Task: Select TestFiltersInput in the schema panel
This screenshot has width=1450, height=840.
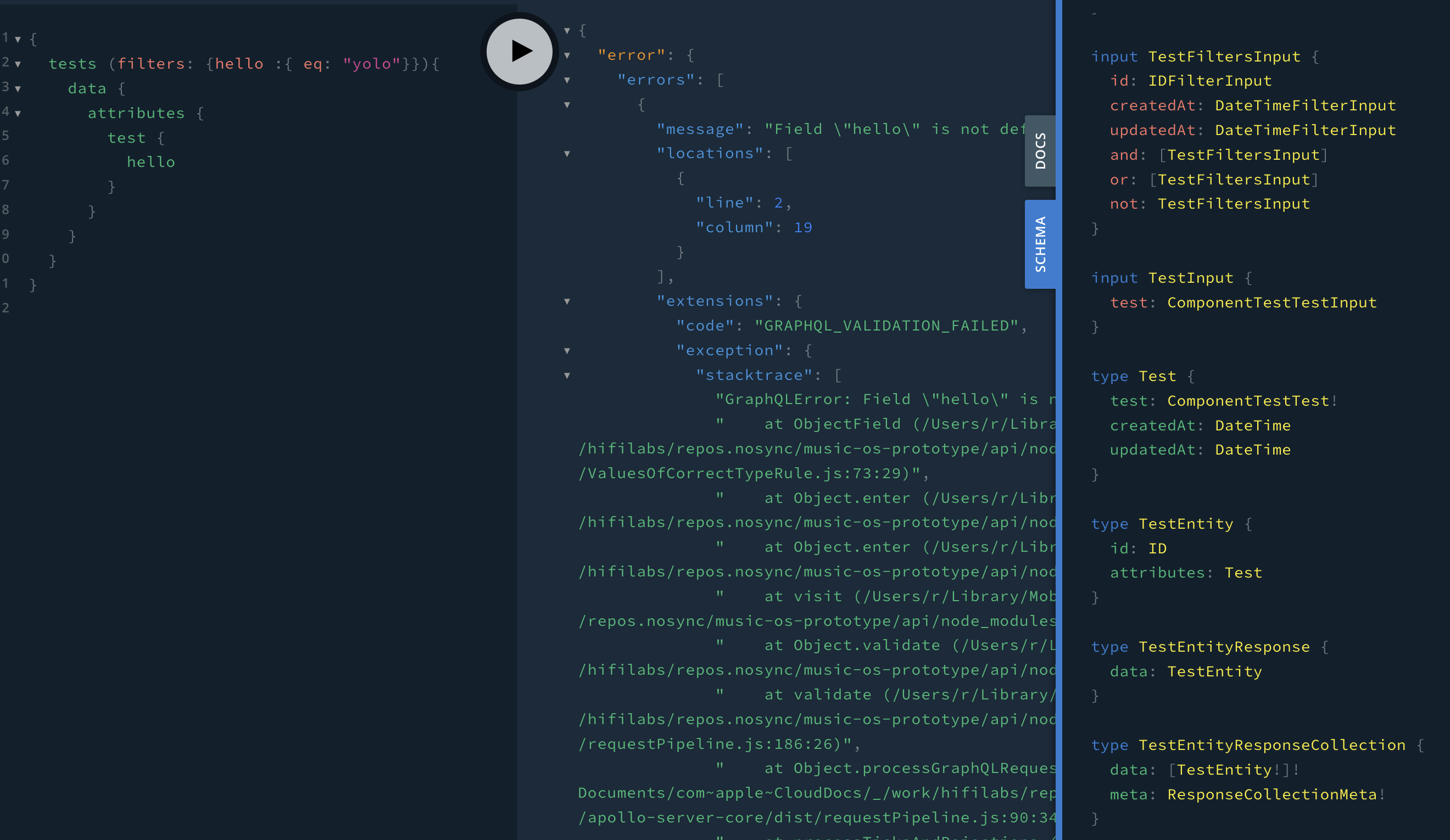Action: 1224,56
